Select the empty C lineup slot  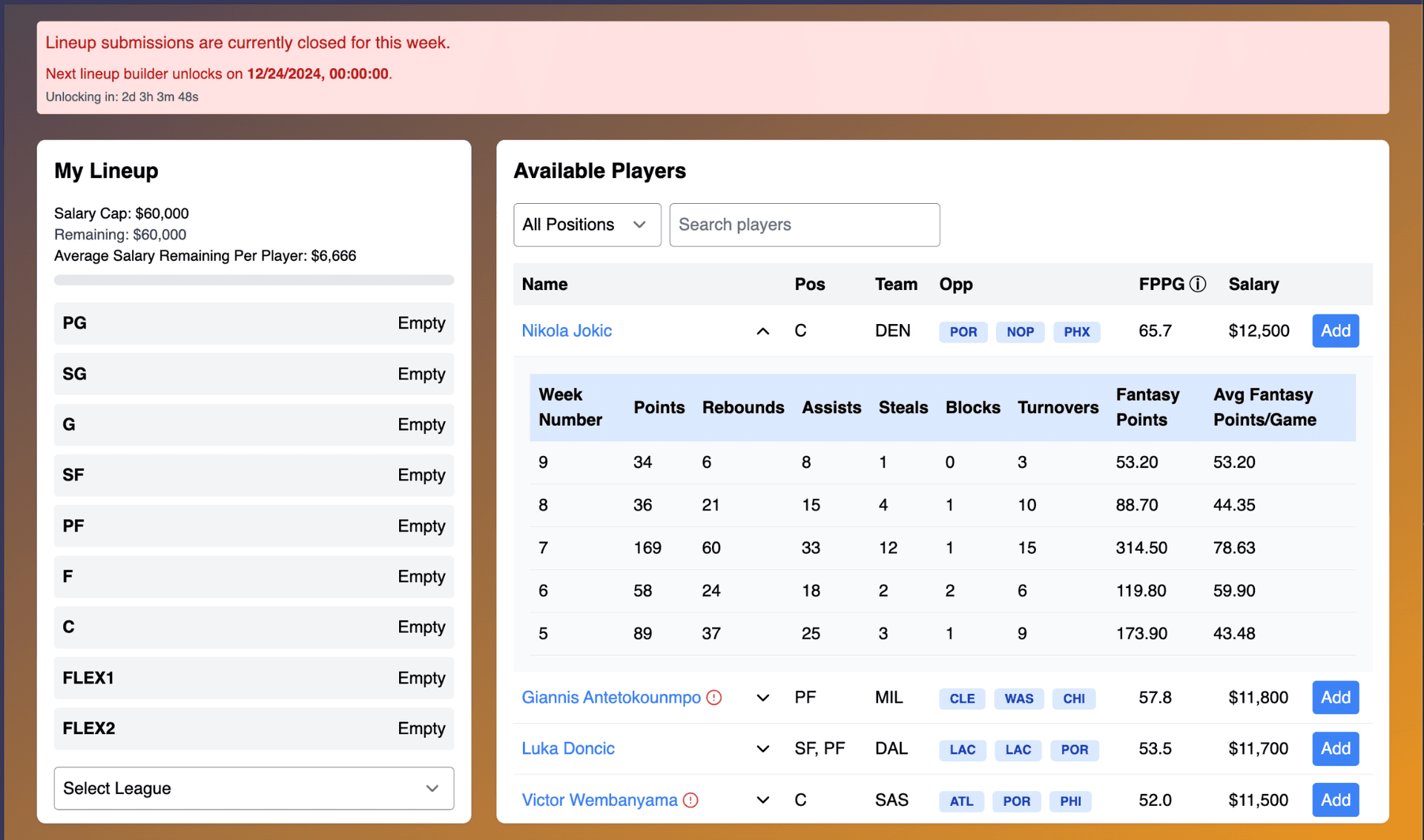tap(254, 627)
